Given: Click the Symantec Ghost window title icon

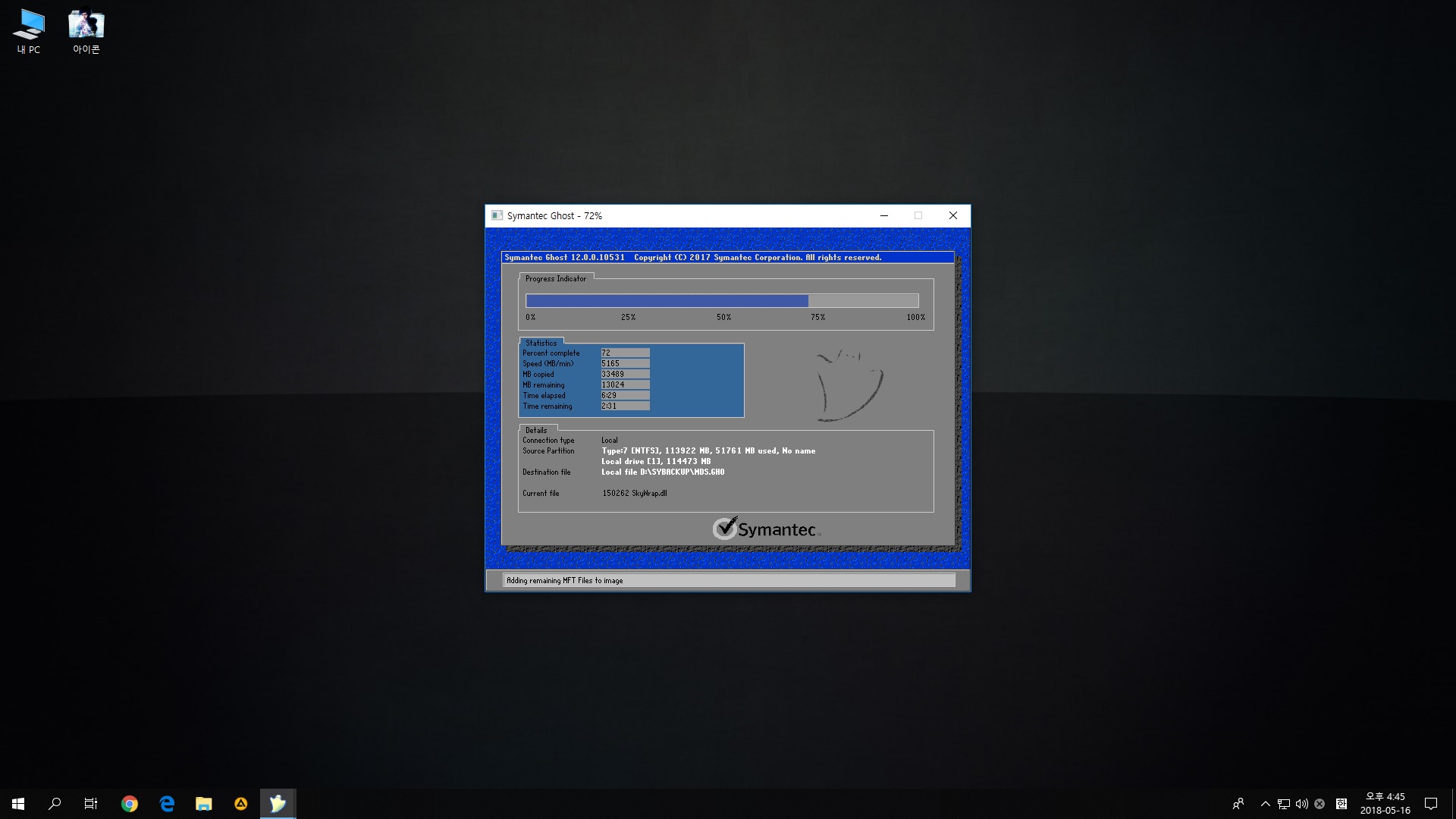Looking at the screenshot, I should click(497, 215).
